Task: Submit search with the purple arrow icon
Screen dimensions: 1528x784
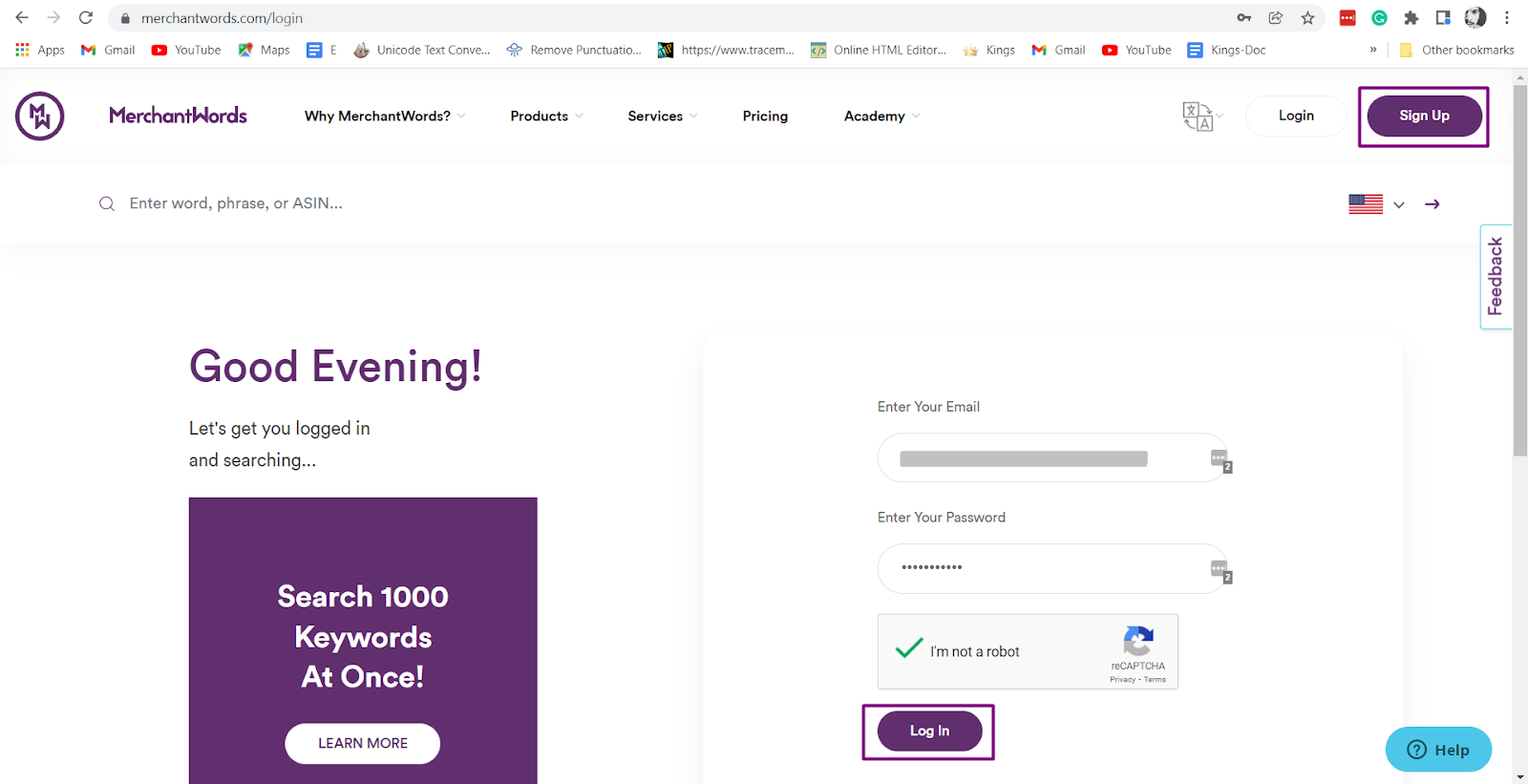Action: click(1432, 204)
